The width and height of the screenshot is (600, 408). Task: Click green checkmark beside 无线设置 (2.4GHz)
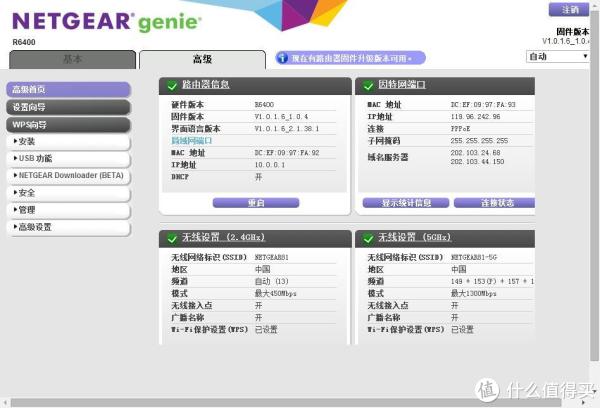click(172, 238)
